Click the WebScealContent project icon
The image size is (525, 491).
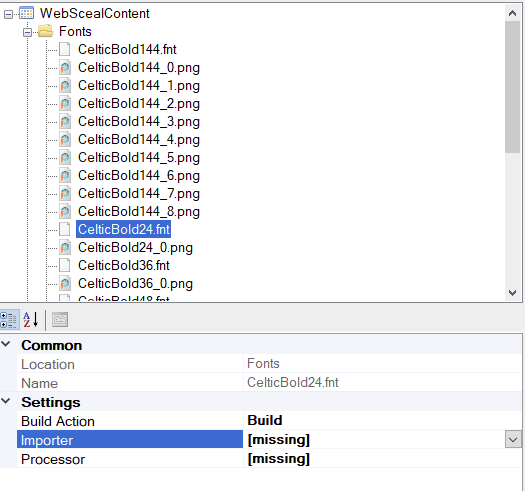(26, 13)
